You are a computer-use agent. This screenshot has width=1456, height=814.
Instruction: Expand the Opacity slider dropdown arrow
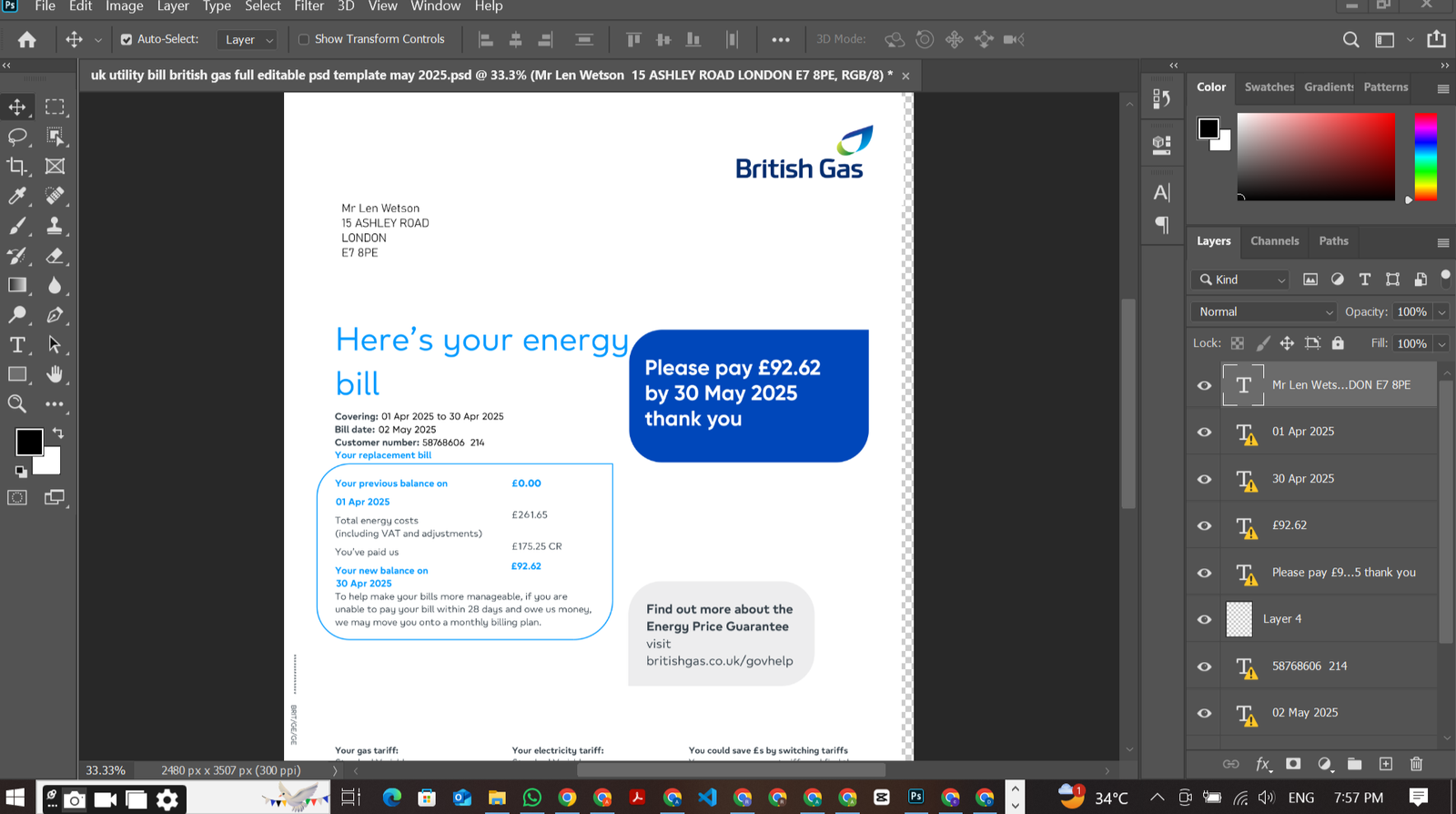tap(1441, 311)
